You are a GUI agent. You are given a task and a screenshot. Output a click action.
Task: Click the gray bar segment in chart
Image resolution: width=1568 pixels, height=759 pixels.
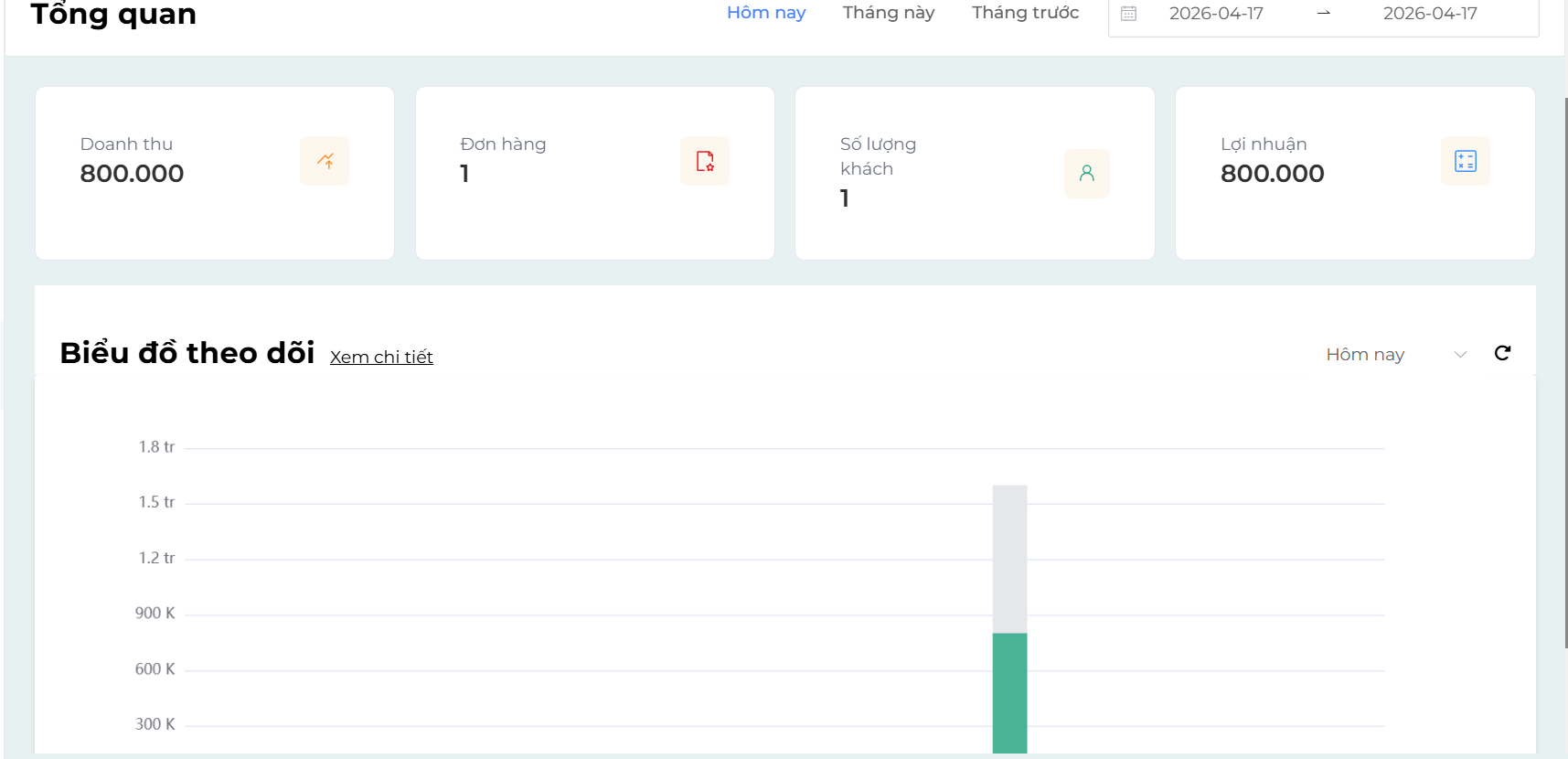click(1009, 558)
